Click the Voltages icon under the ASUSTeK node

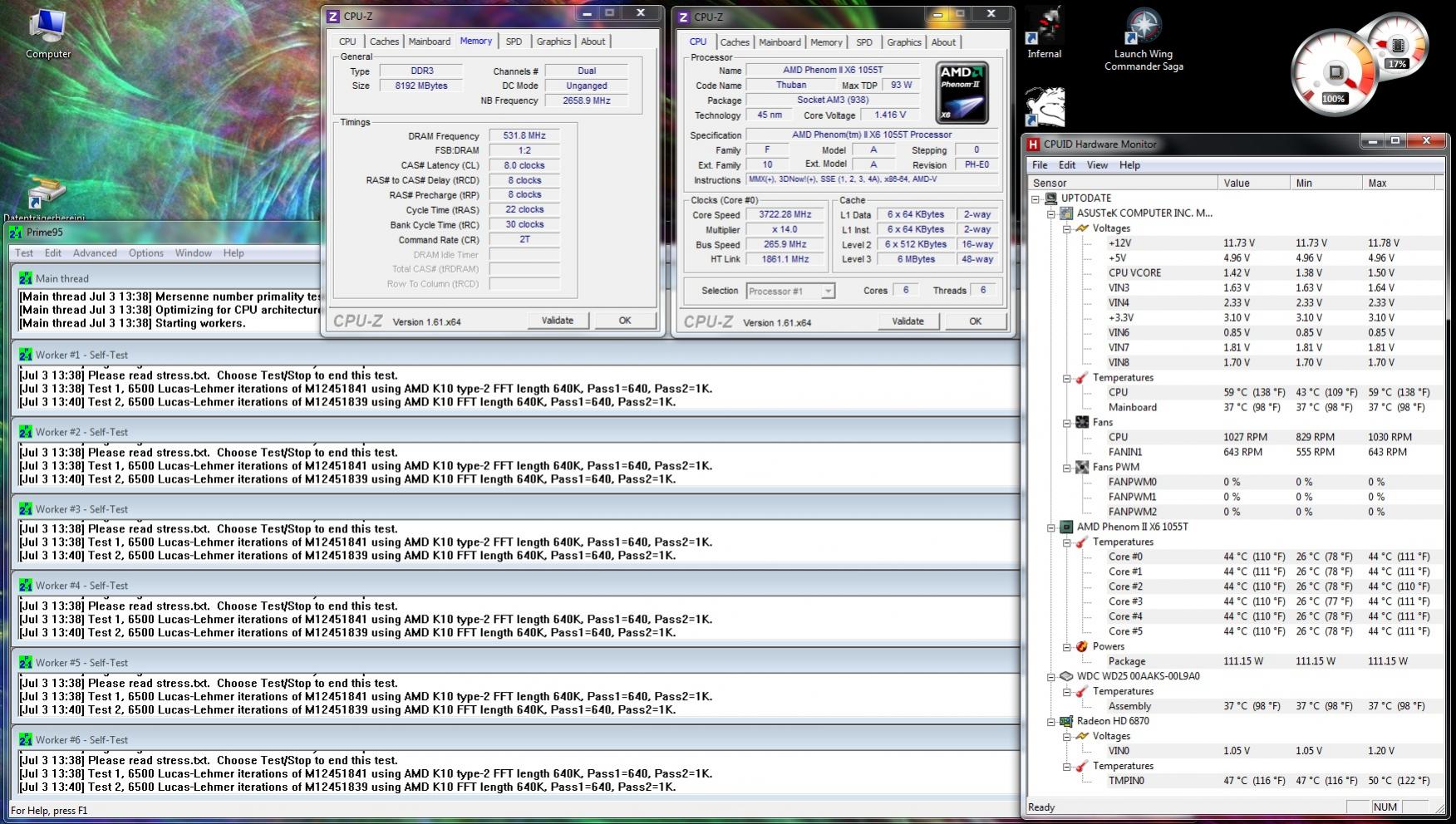[1082, 228]
